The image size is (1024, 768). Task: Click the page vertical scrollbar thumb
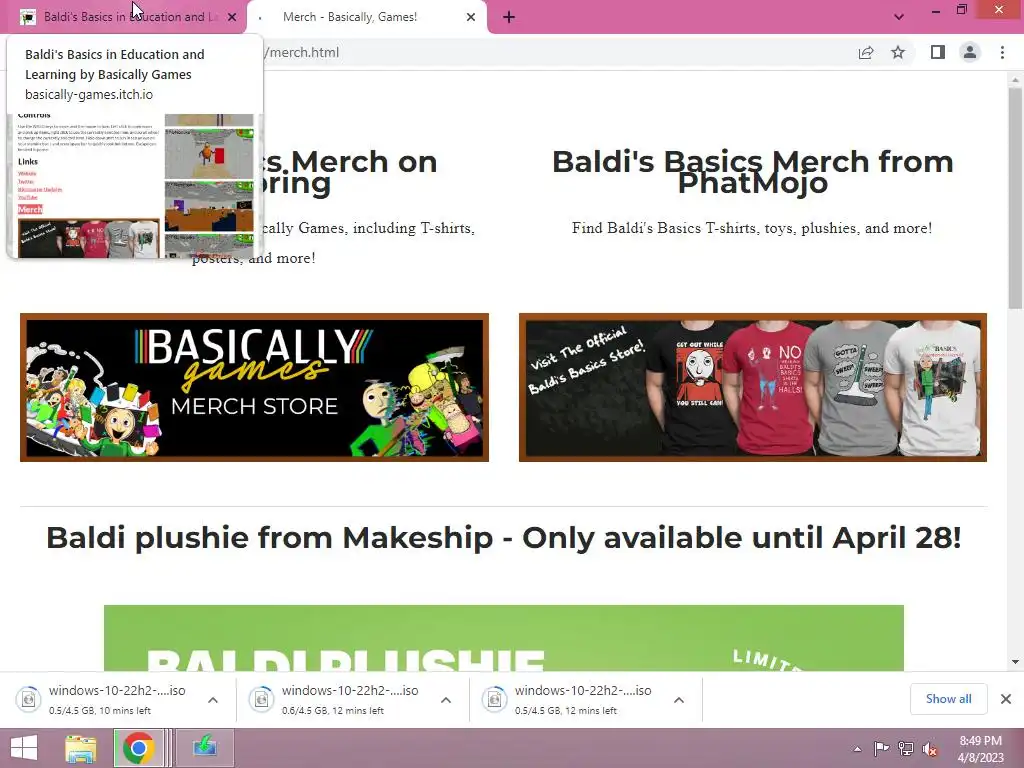pyautogui.click(x=1015, y=197)
